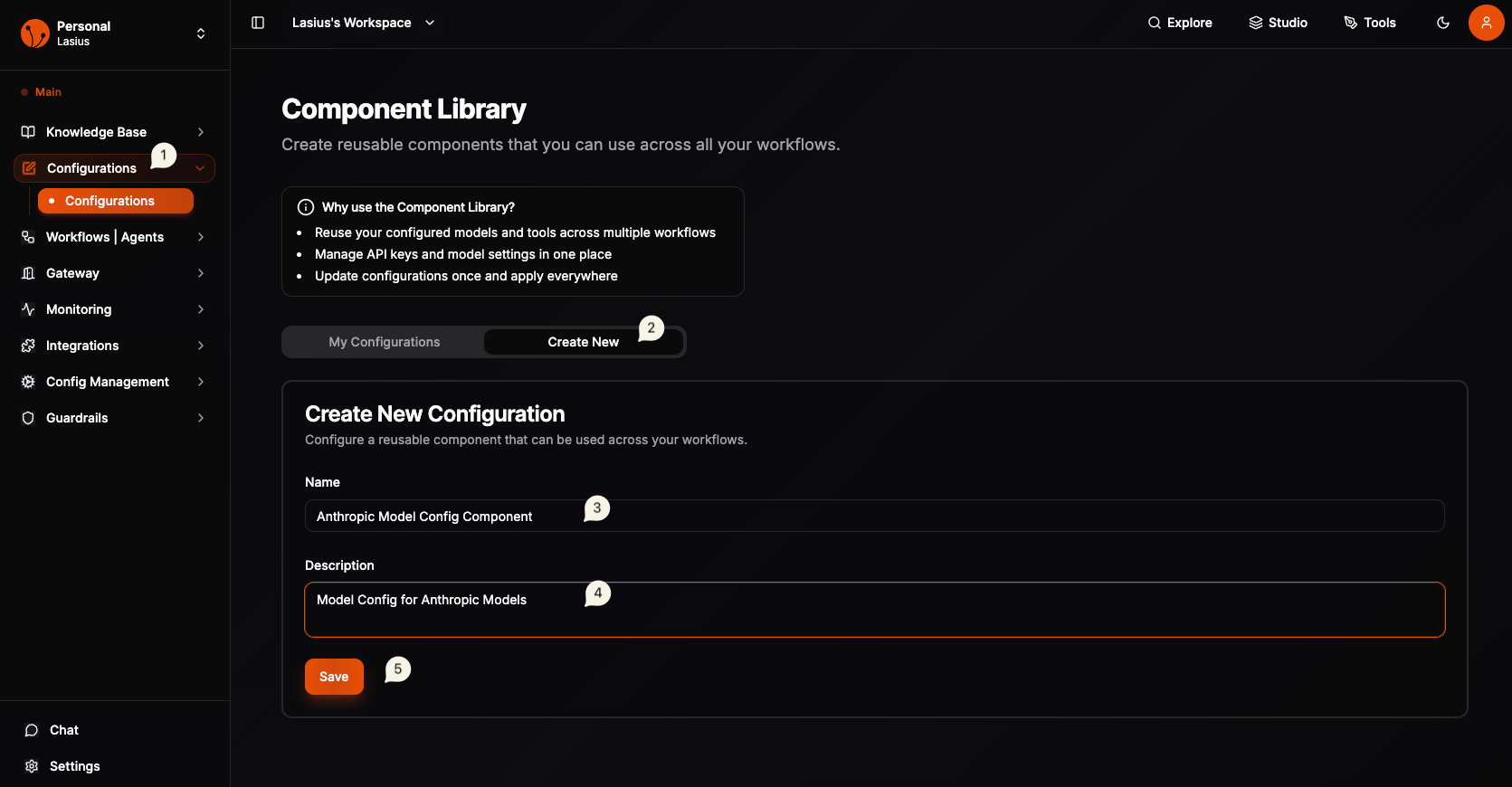The height and width of the screenshot is (787, 1512).
Task: Click the Explore magnifier icon
Action: pos(1155,23)
